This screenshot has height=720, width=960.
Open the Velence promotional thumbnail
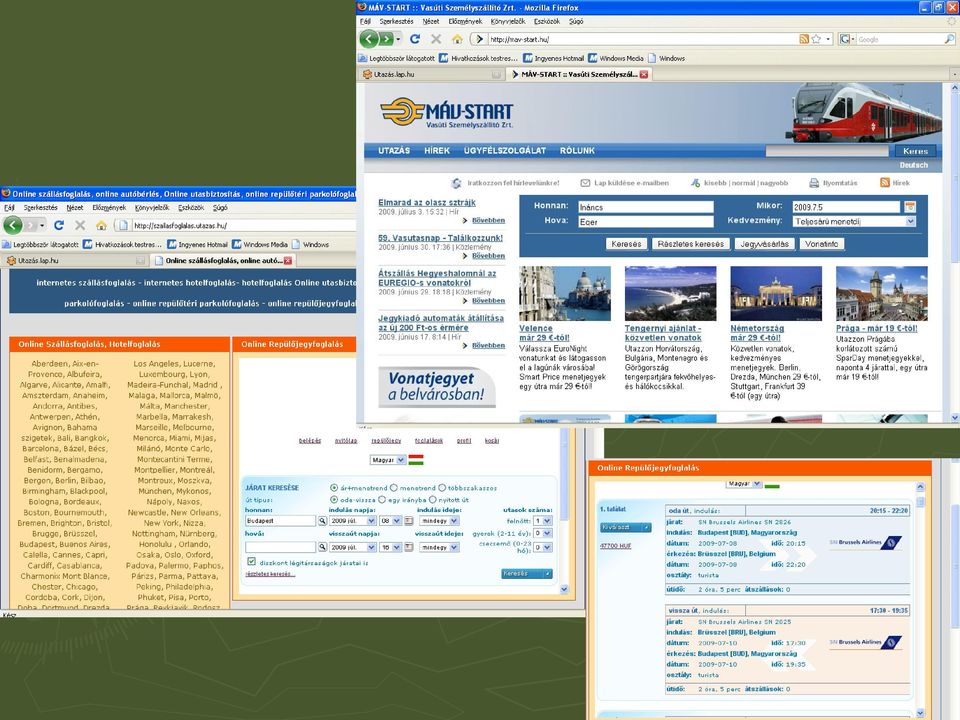[564, 293]
